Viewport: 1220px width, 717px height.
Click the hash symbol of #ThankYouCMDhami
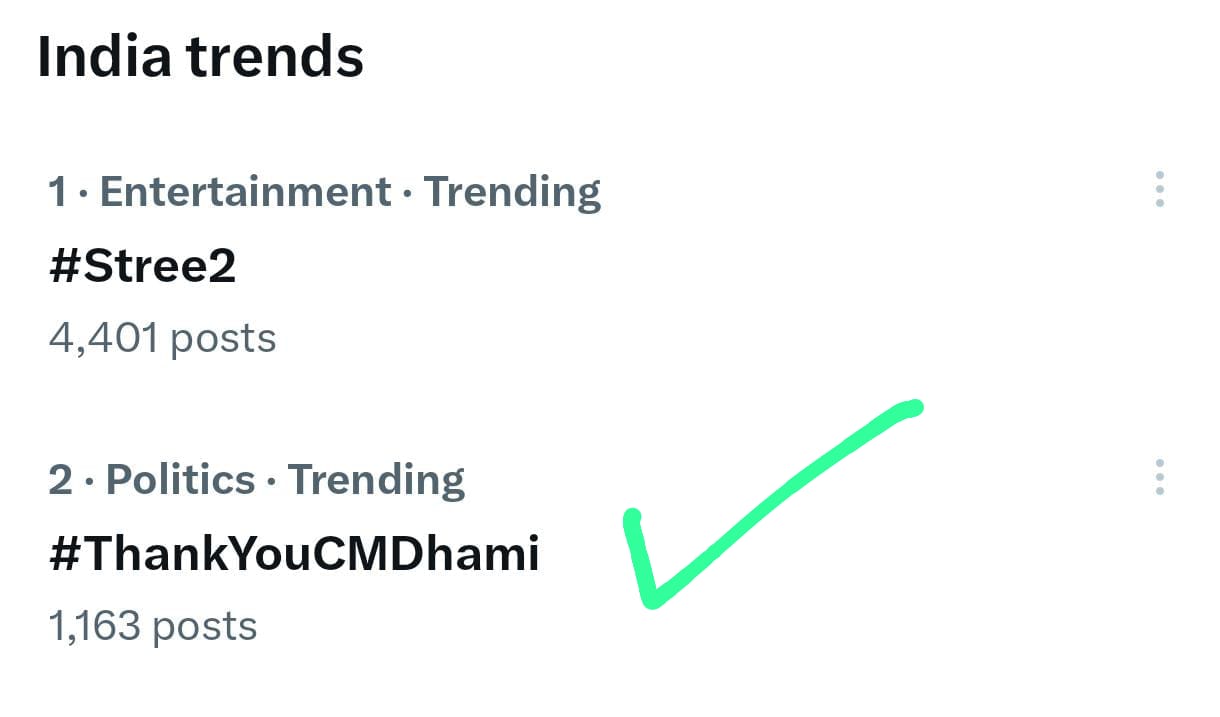pyautogui.click(x=64, y=553)
